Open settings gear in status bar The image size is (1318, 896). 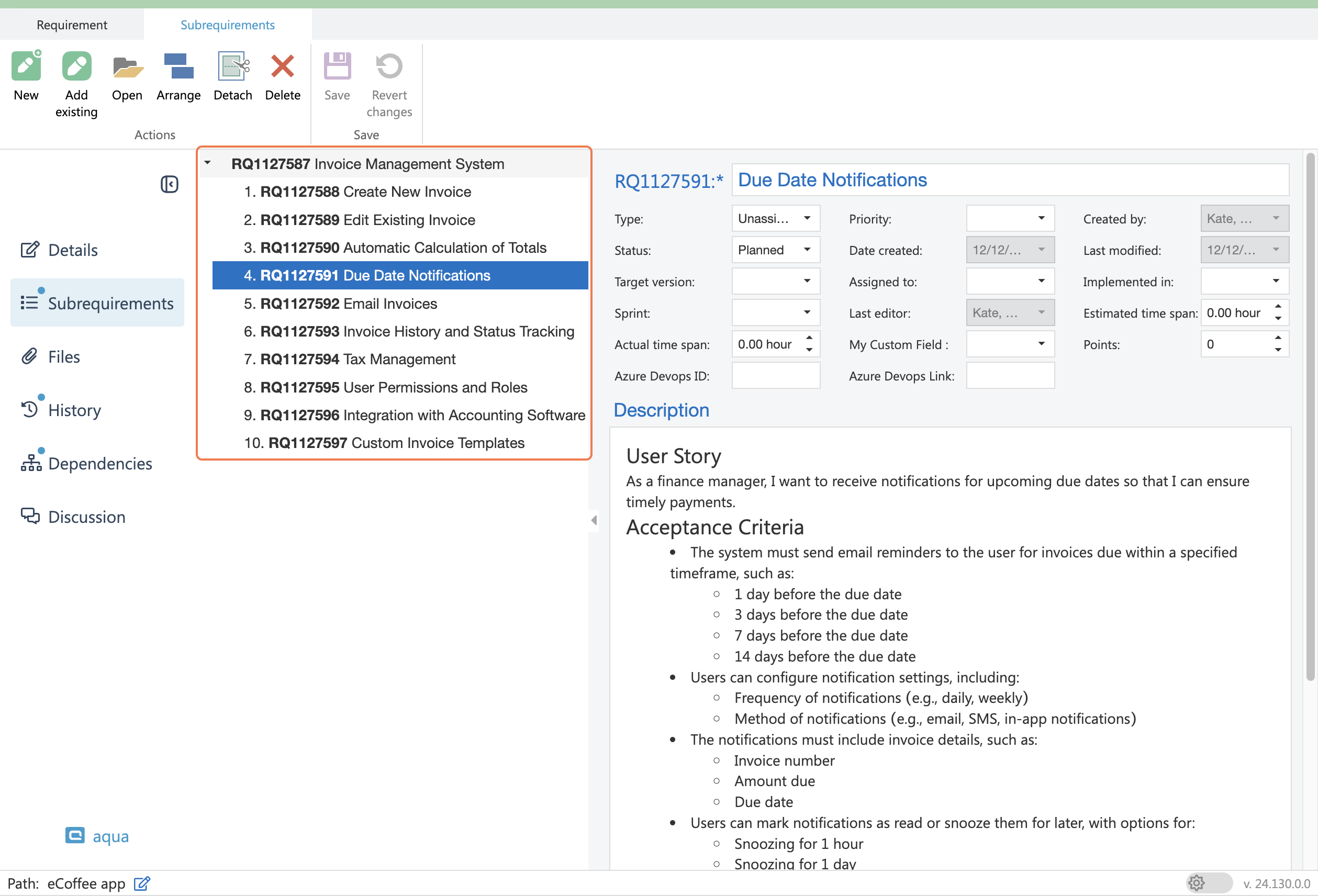(1196, 883)
